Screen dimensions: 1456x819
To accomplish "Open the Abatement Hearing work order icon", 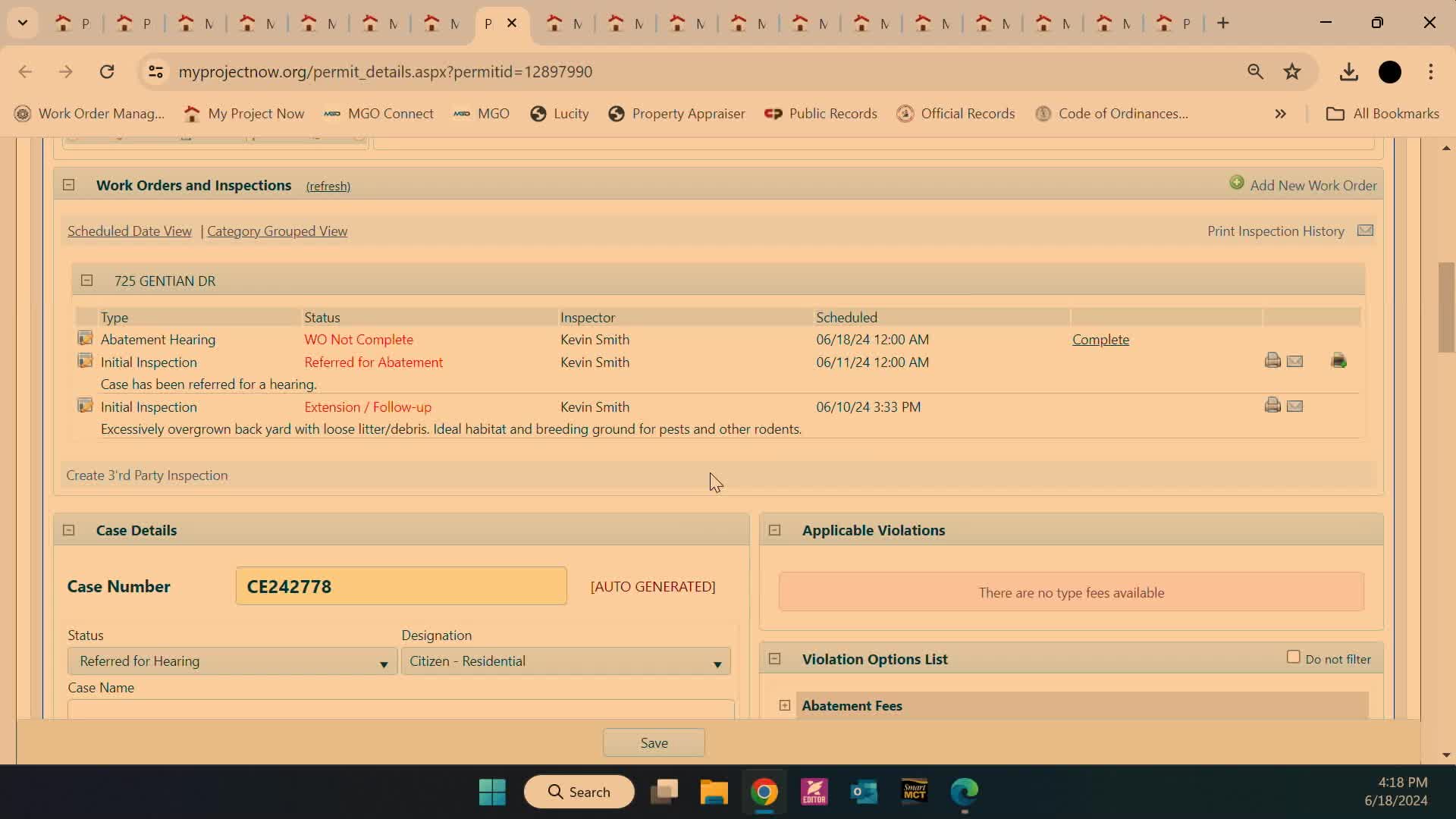I will coord(85,338).
